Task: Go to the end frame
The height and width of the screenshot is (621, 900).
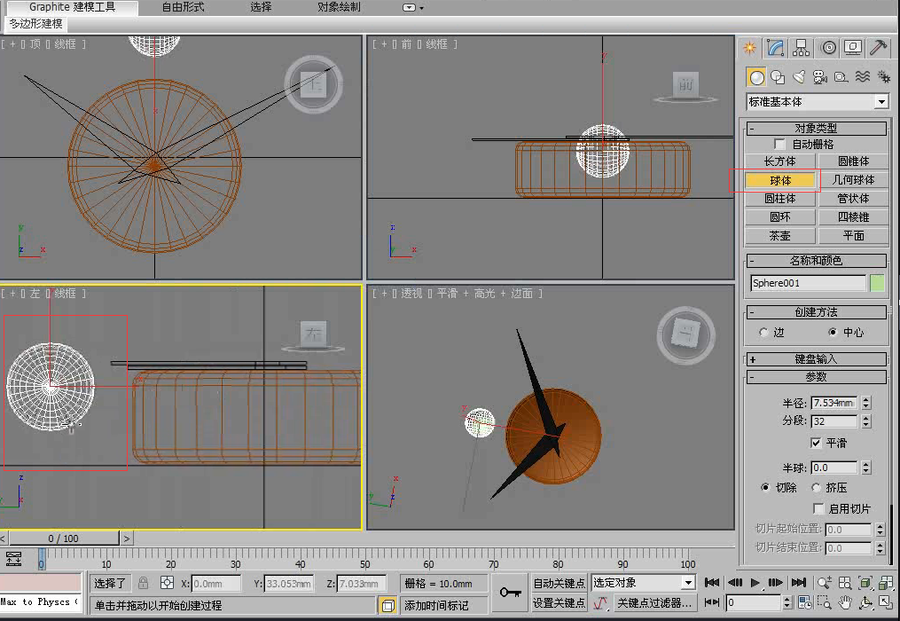Action: pos(798,583)
